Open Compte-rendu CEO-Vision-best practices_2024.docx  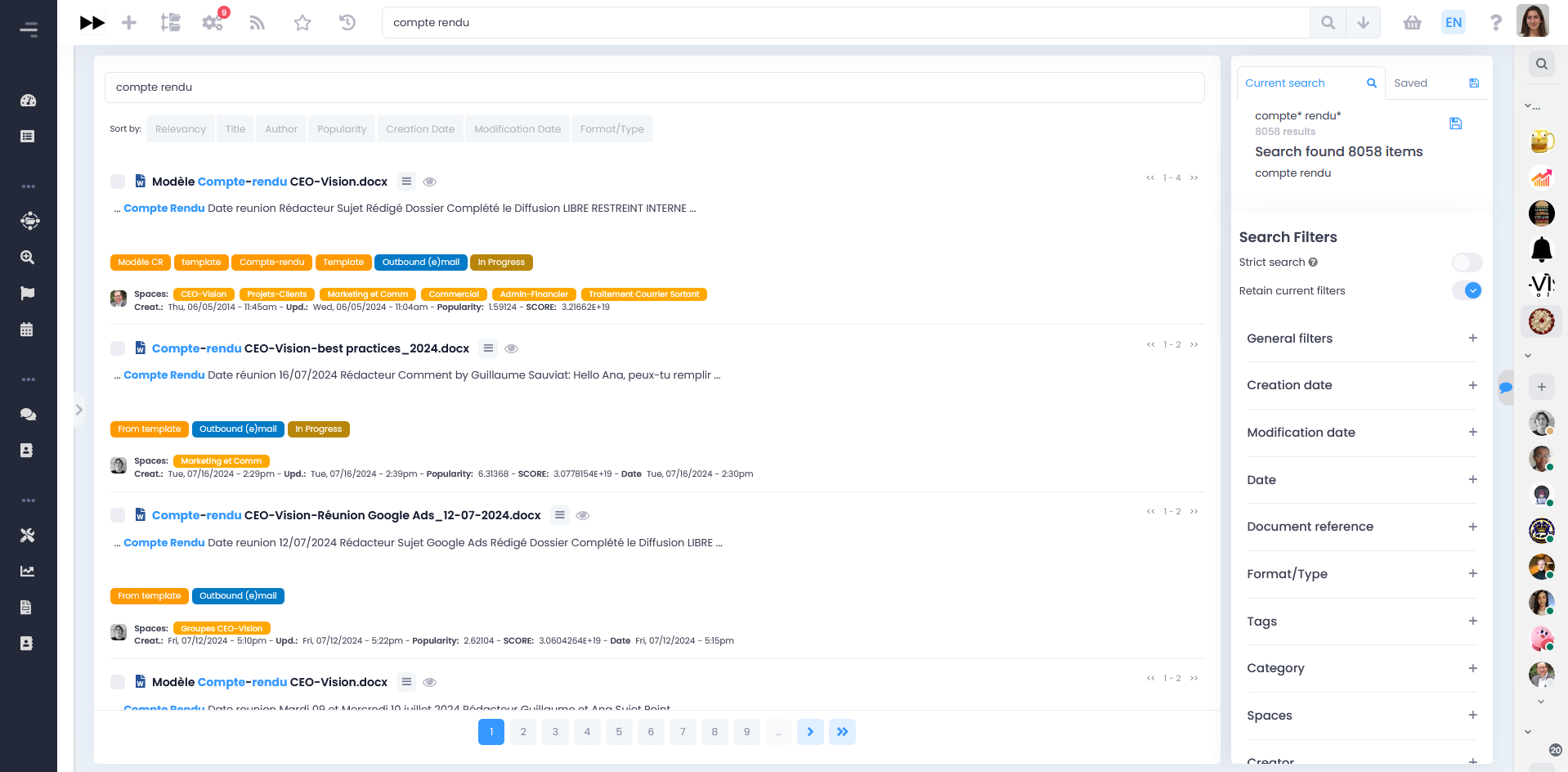(x=311, y=348)
